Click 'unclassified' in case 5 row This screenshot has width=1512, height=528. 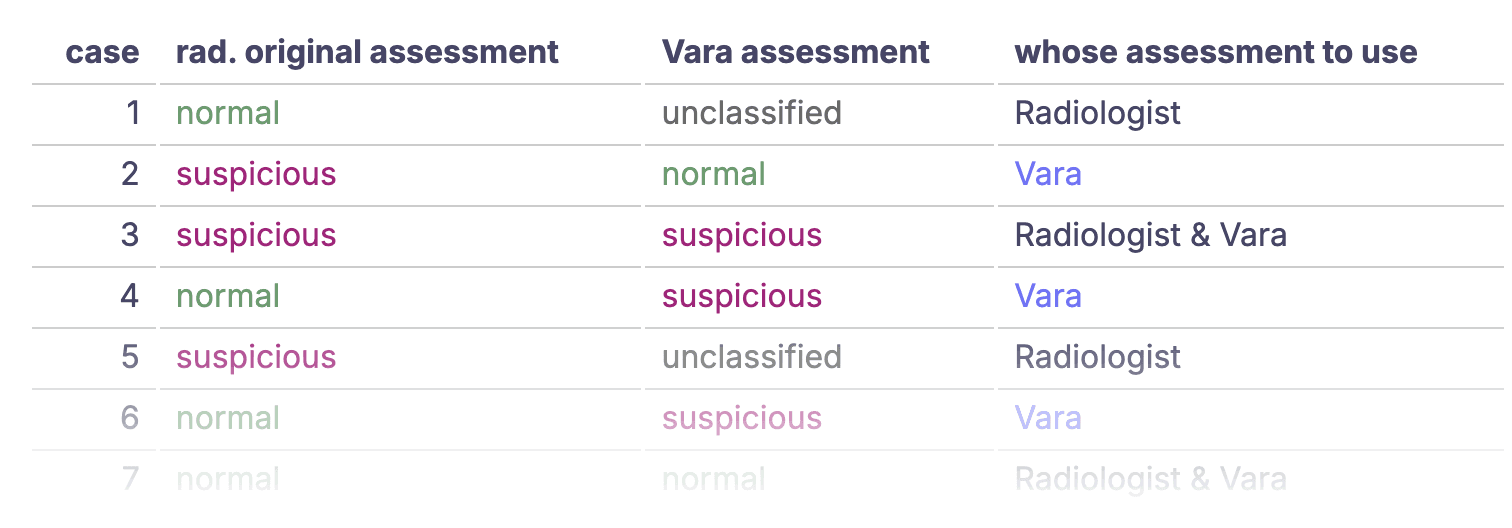pyautogui.click(x=752, y=357)
